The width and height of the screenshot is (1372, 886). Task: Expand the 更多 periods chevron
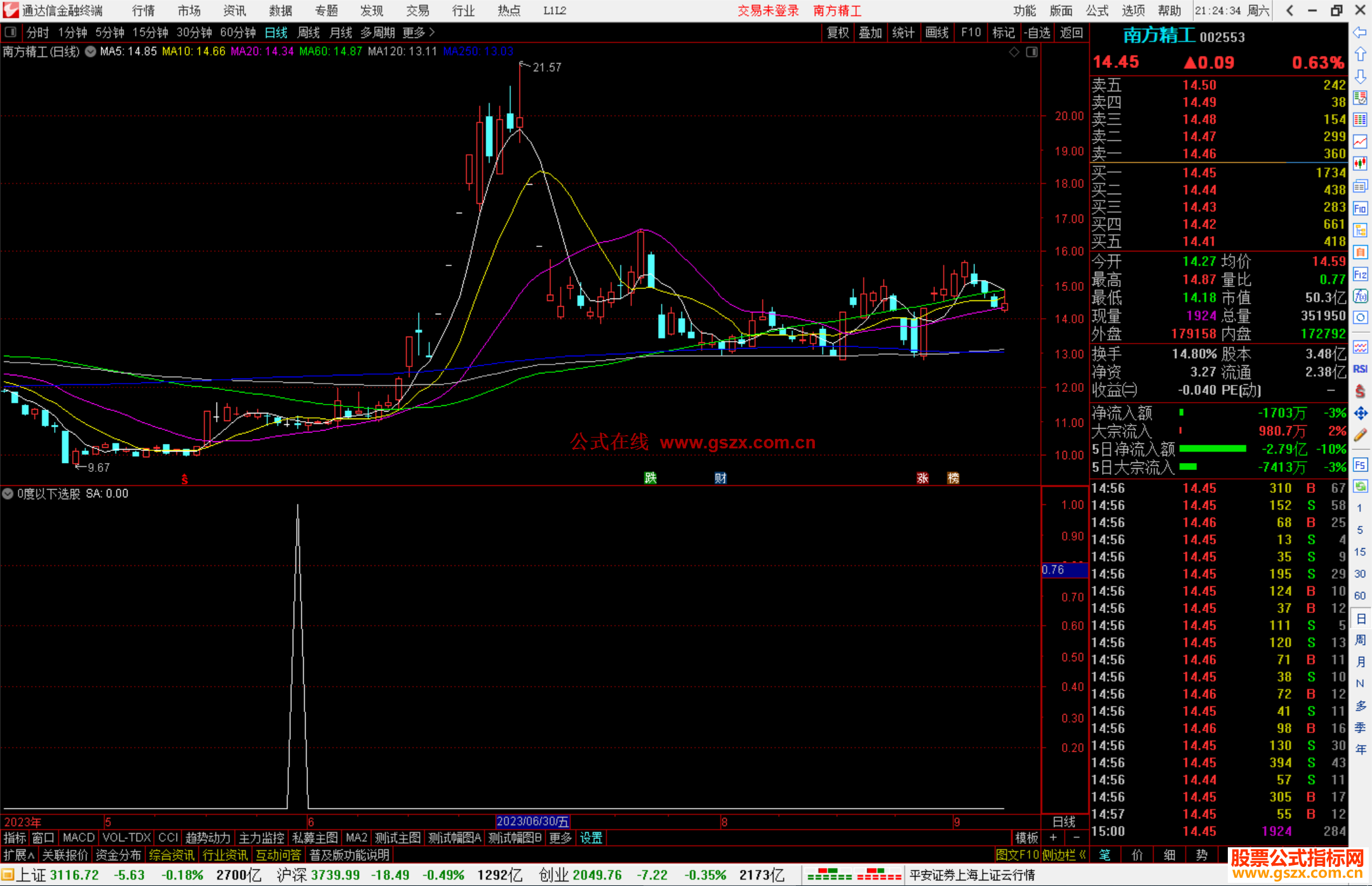tap(433, 32)
